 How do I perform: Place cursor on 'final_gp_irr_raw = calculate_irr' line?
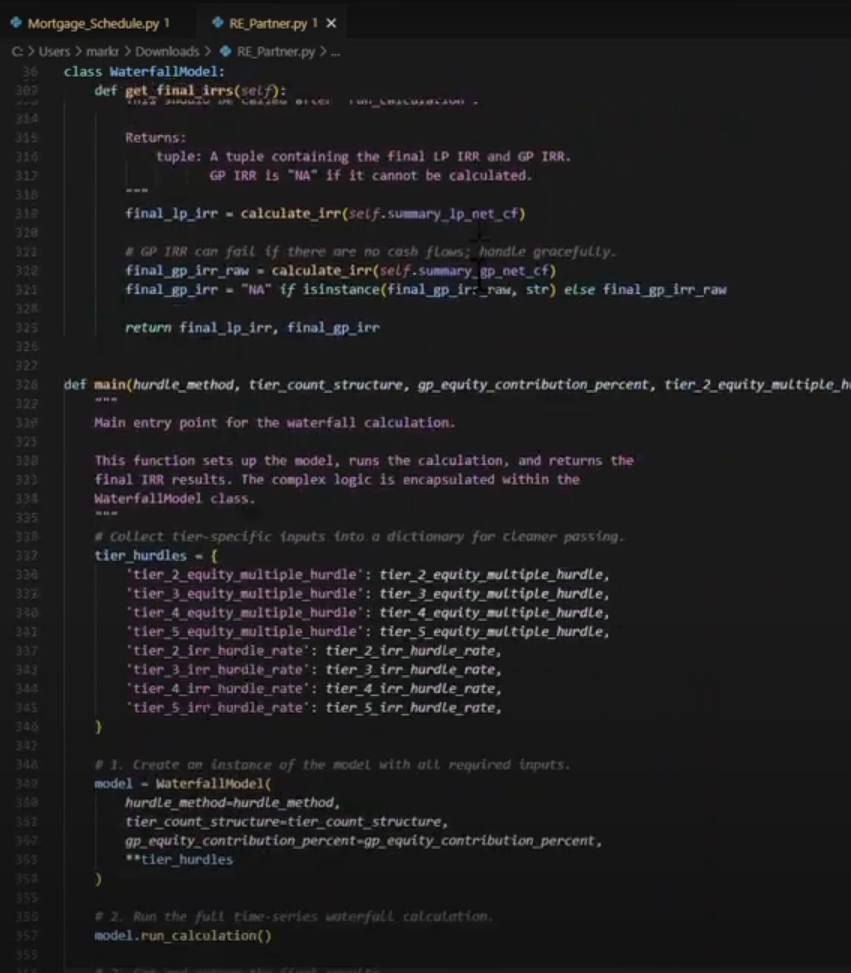coord(340,271)
